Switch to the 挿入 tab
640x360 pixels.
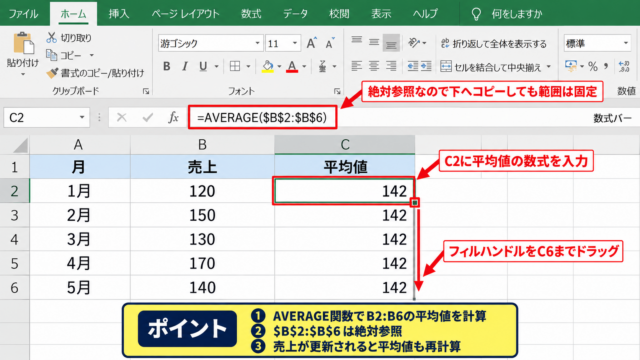(119, 13)
